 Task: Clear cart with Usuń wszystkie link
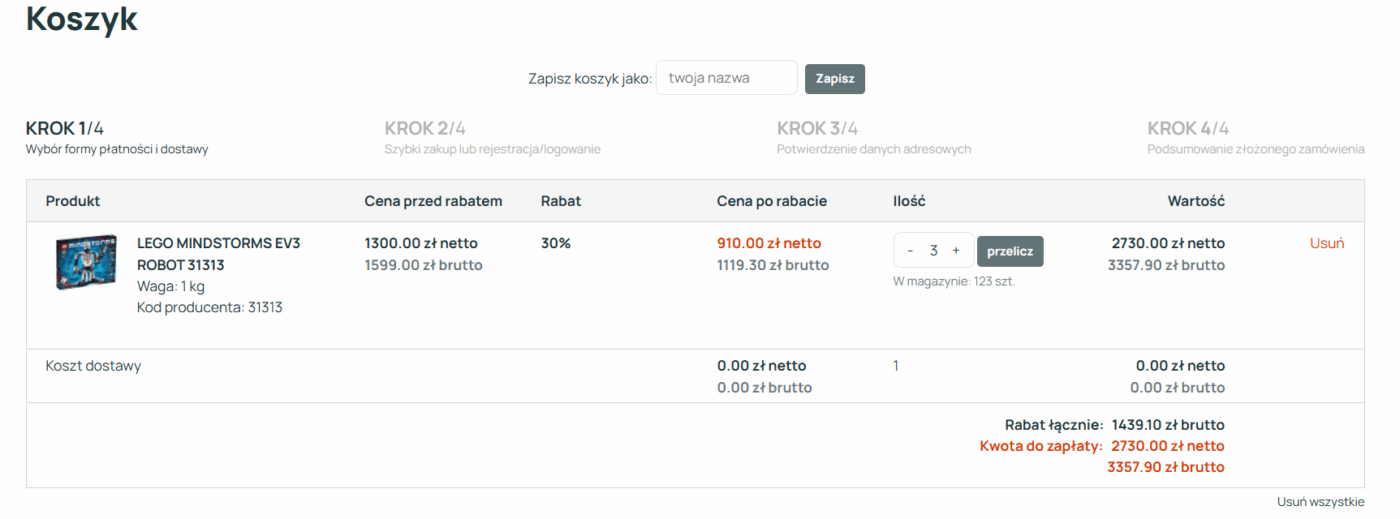(x=1320, y=502)
